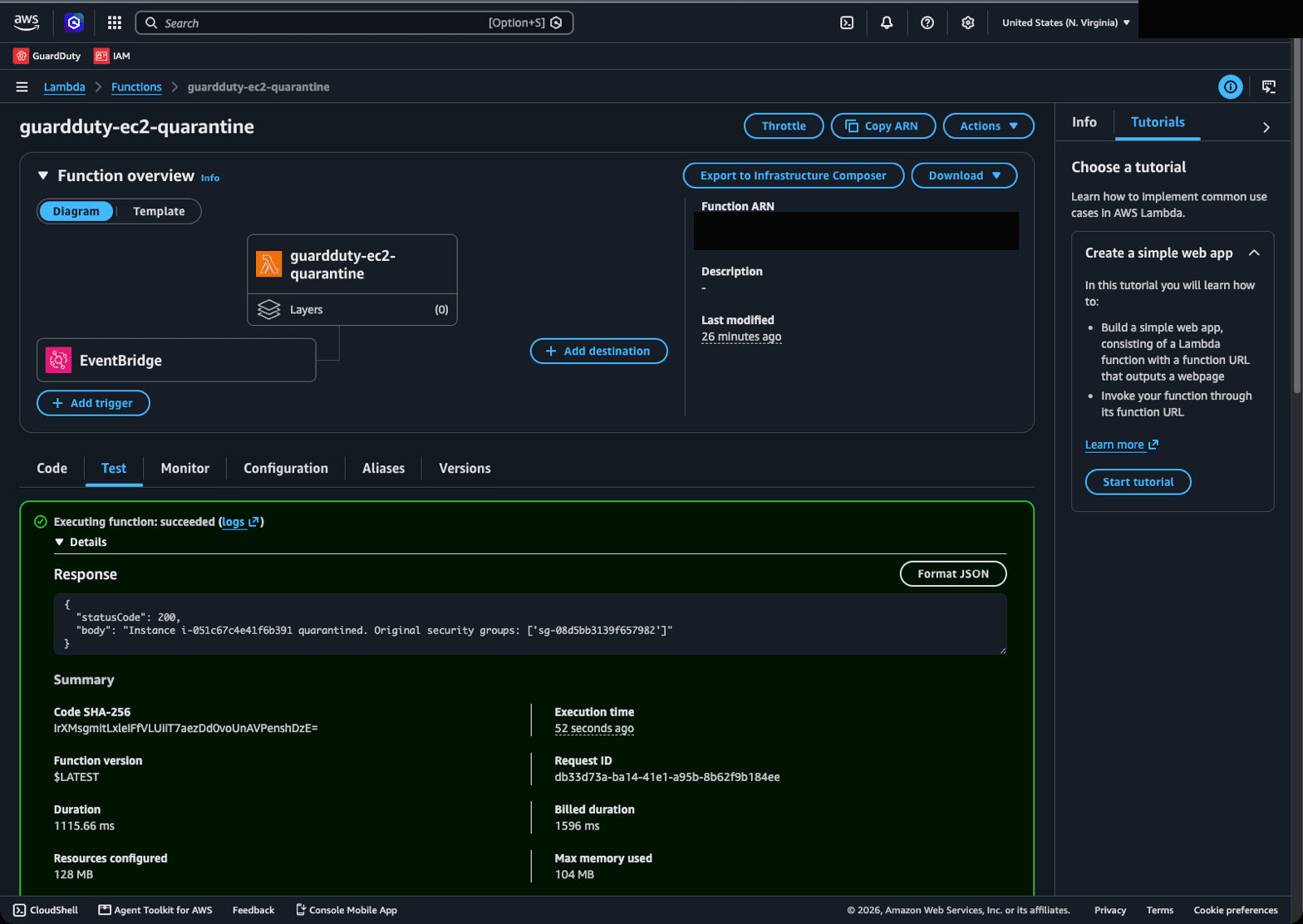
Task: Open the Terms footer link
Action: [x=1159, y=910]
